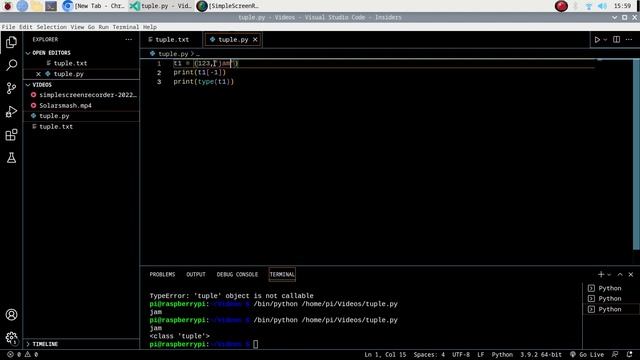
Task: Open the Run and Debug view
Action: [11, 111]
